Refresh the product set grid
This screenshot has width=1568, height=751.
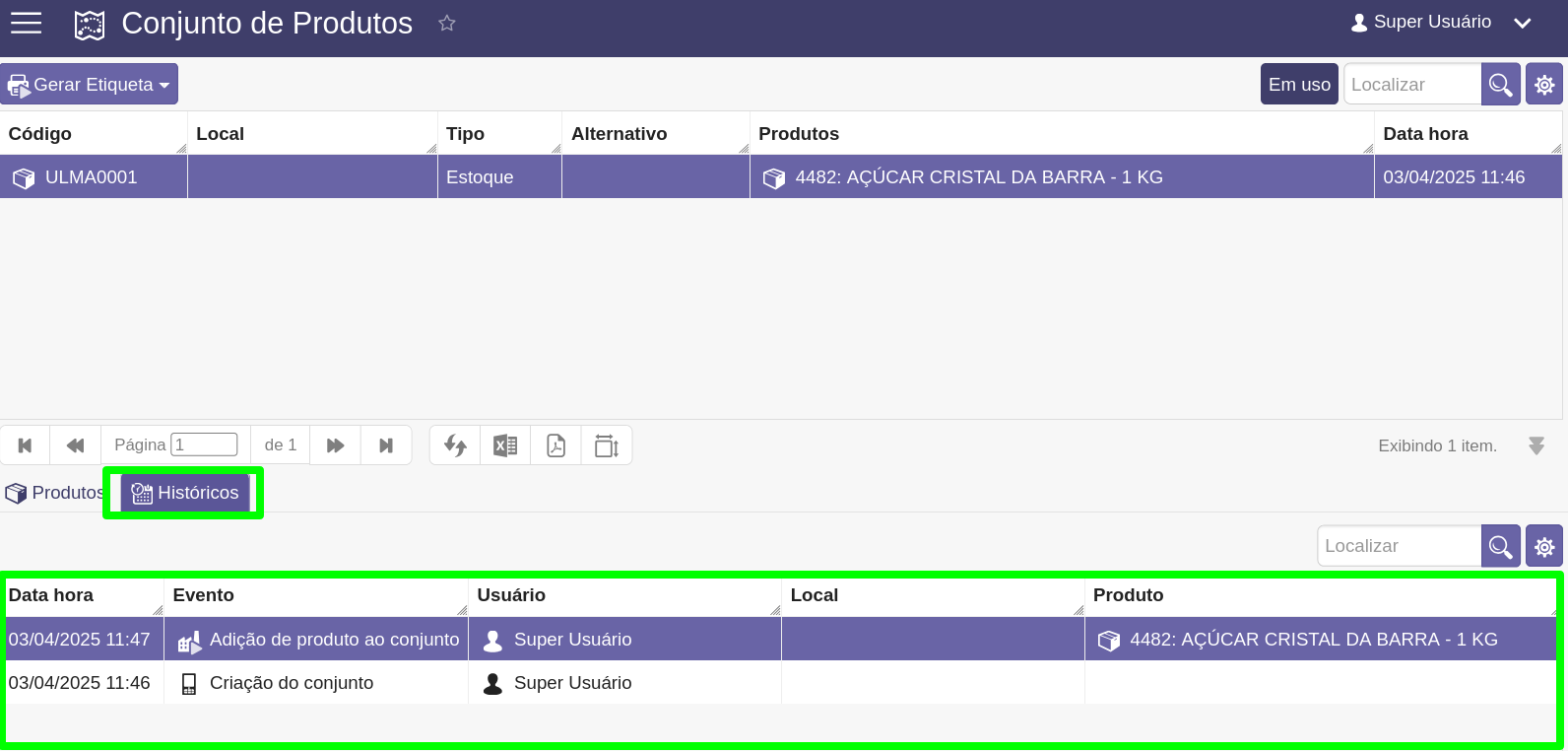[x=455, y=445]
